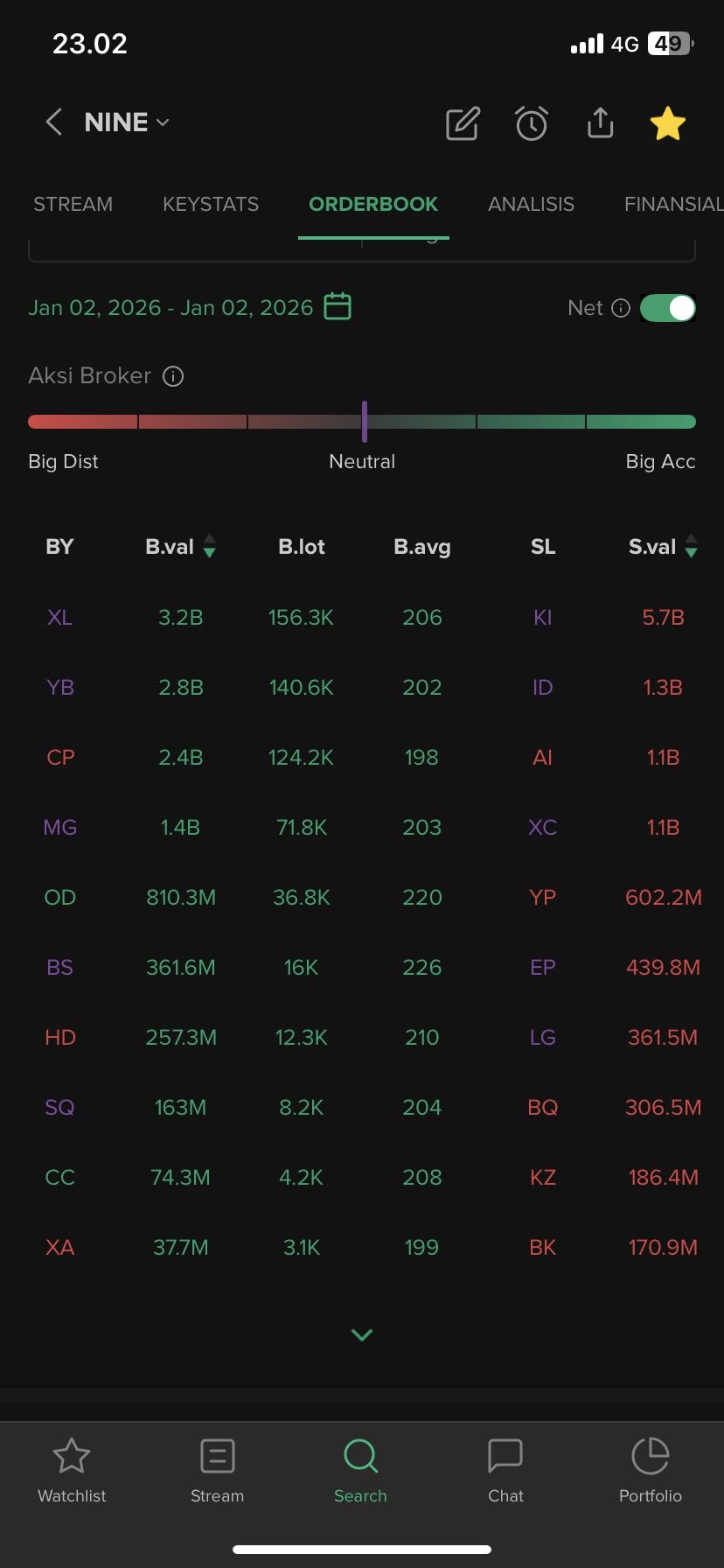The image size is (724, 1568).
Task: Tap the share icon
Action: point(600,123)
